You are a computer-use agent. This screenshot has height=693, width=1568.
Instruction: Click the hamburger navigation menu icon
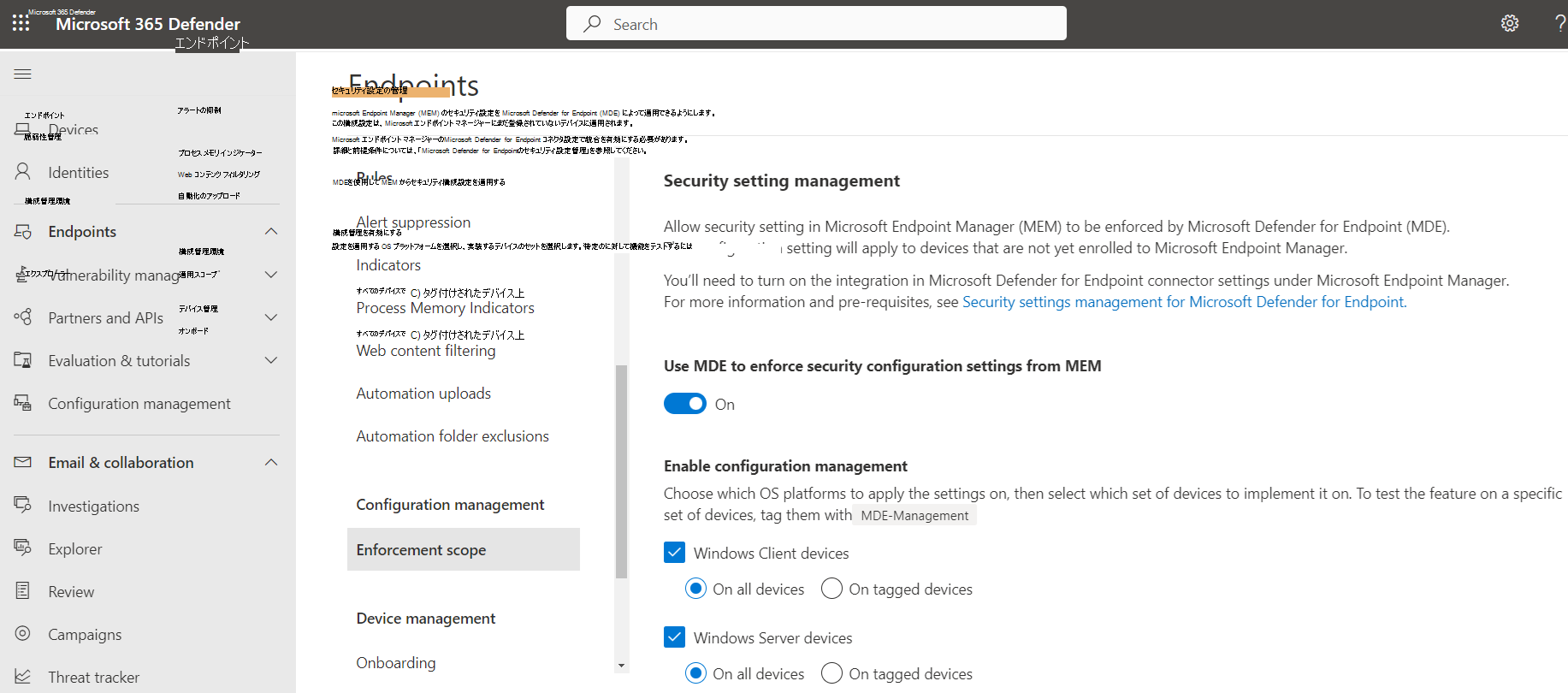tap(23, 74)
